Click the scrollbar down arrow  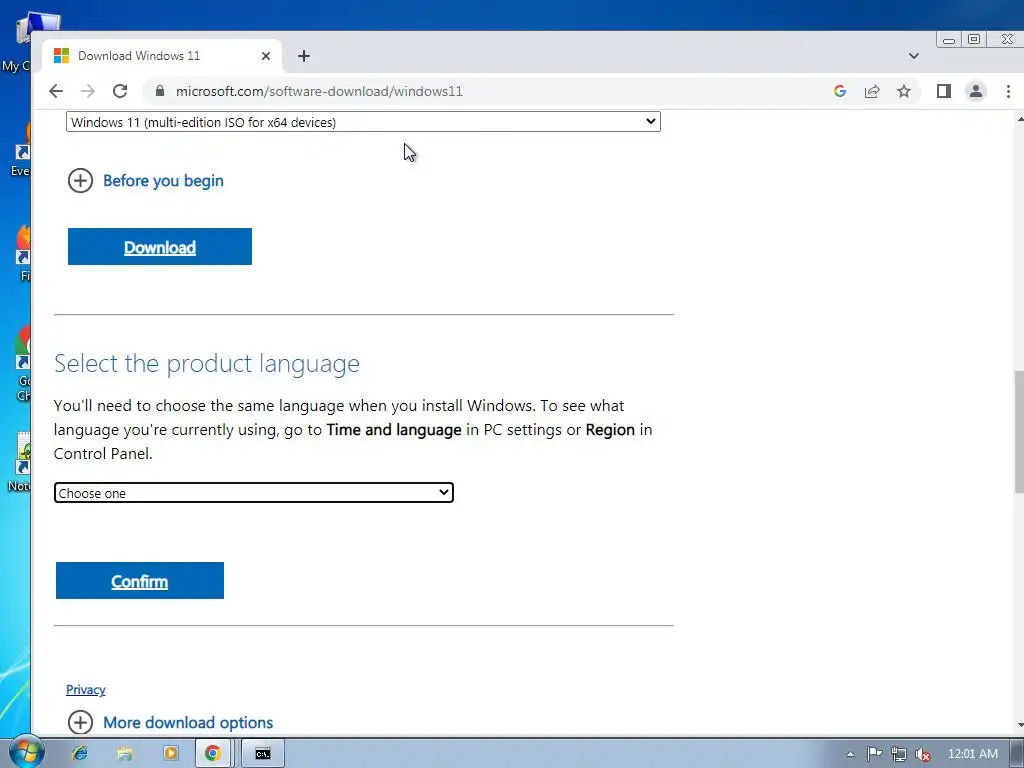[1019, 724]
